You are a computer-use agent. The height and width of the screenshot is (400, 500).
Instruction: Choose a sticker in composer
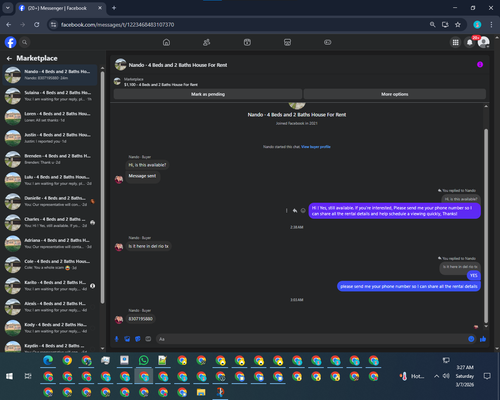(138, 339)
